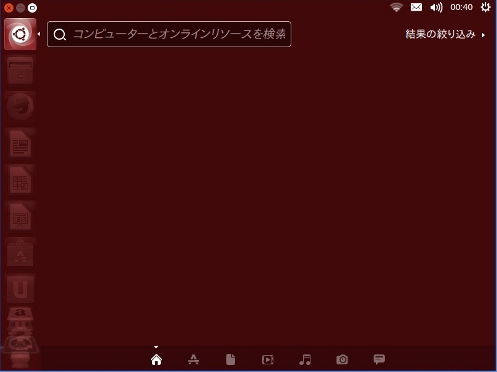
Task: Launch Firefox web browser from launcher
Action: 20,107
